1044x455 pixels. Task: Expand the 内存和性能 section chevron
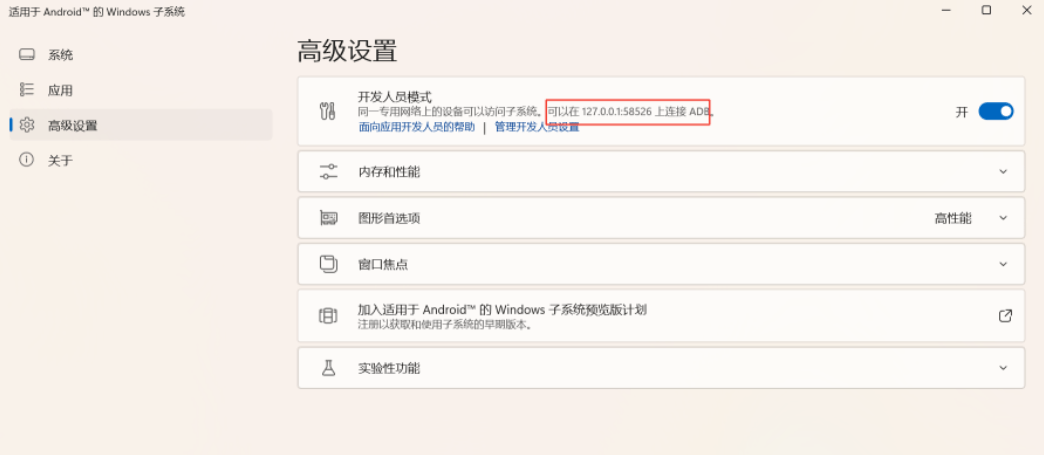pos(1004,172)
